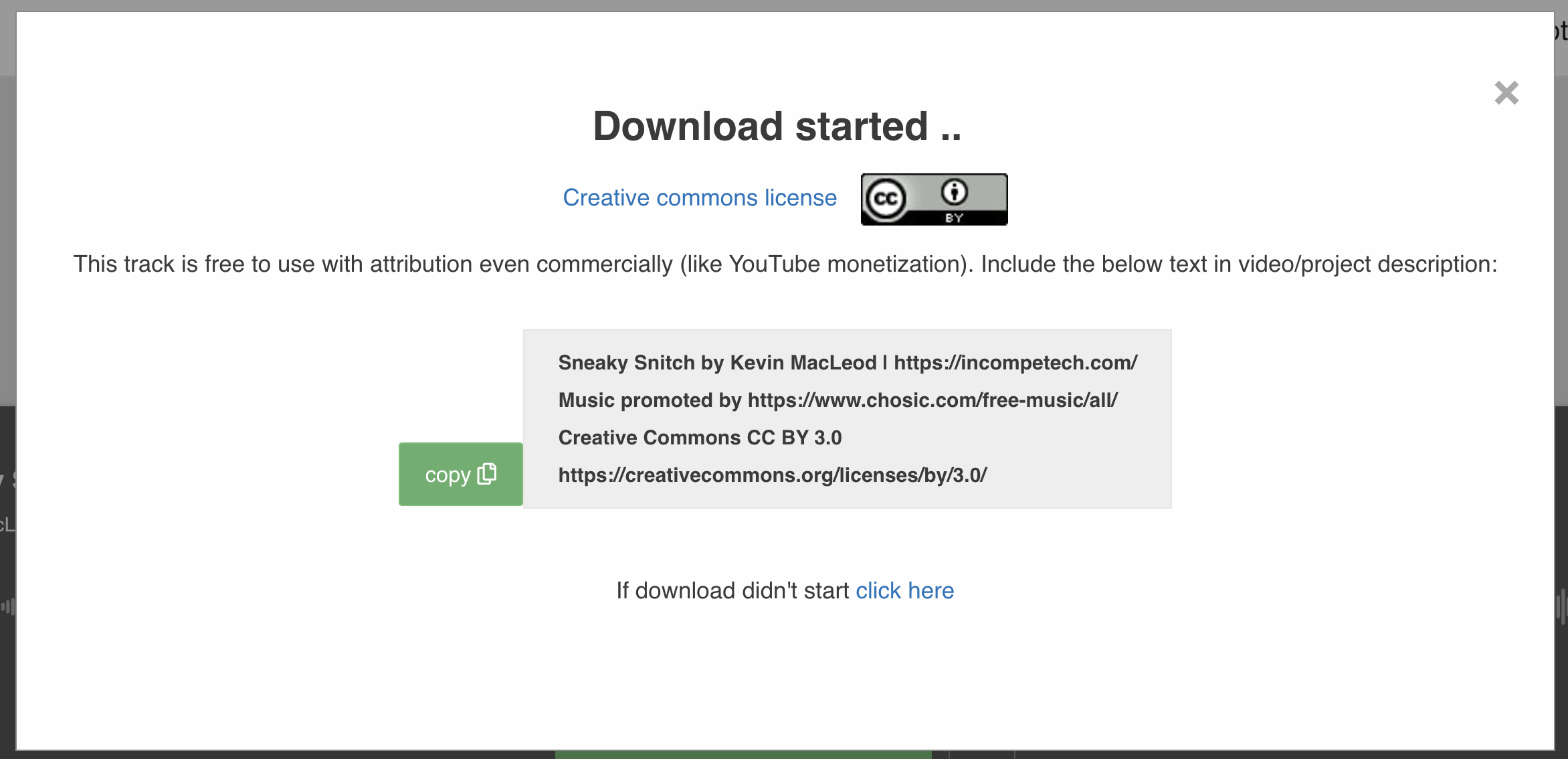
Task: Click the waveform at the left edge
Action: [x=8, y=606]
